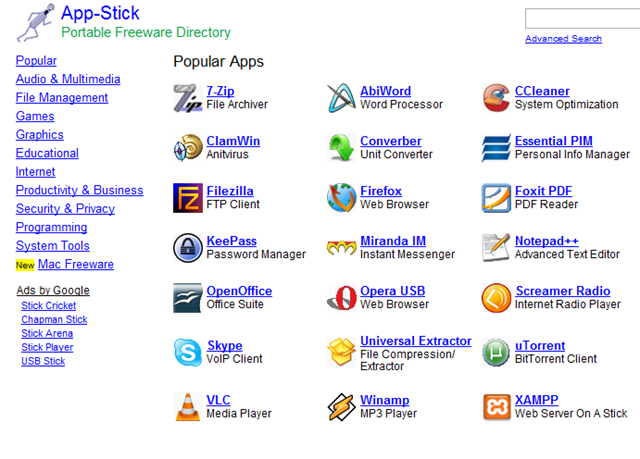The image size is (640, 459).
Task: Go to the Games category
Action: pos(35,116)
